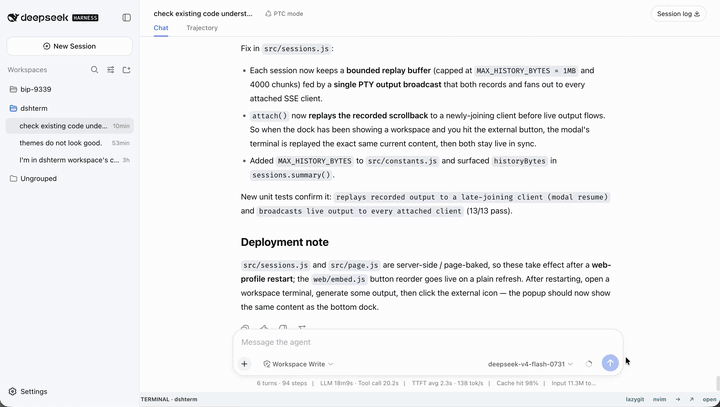720x407 pixels.
Task: Click the '6 turns · 94 steps' stat
Action: pos(281,383)
